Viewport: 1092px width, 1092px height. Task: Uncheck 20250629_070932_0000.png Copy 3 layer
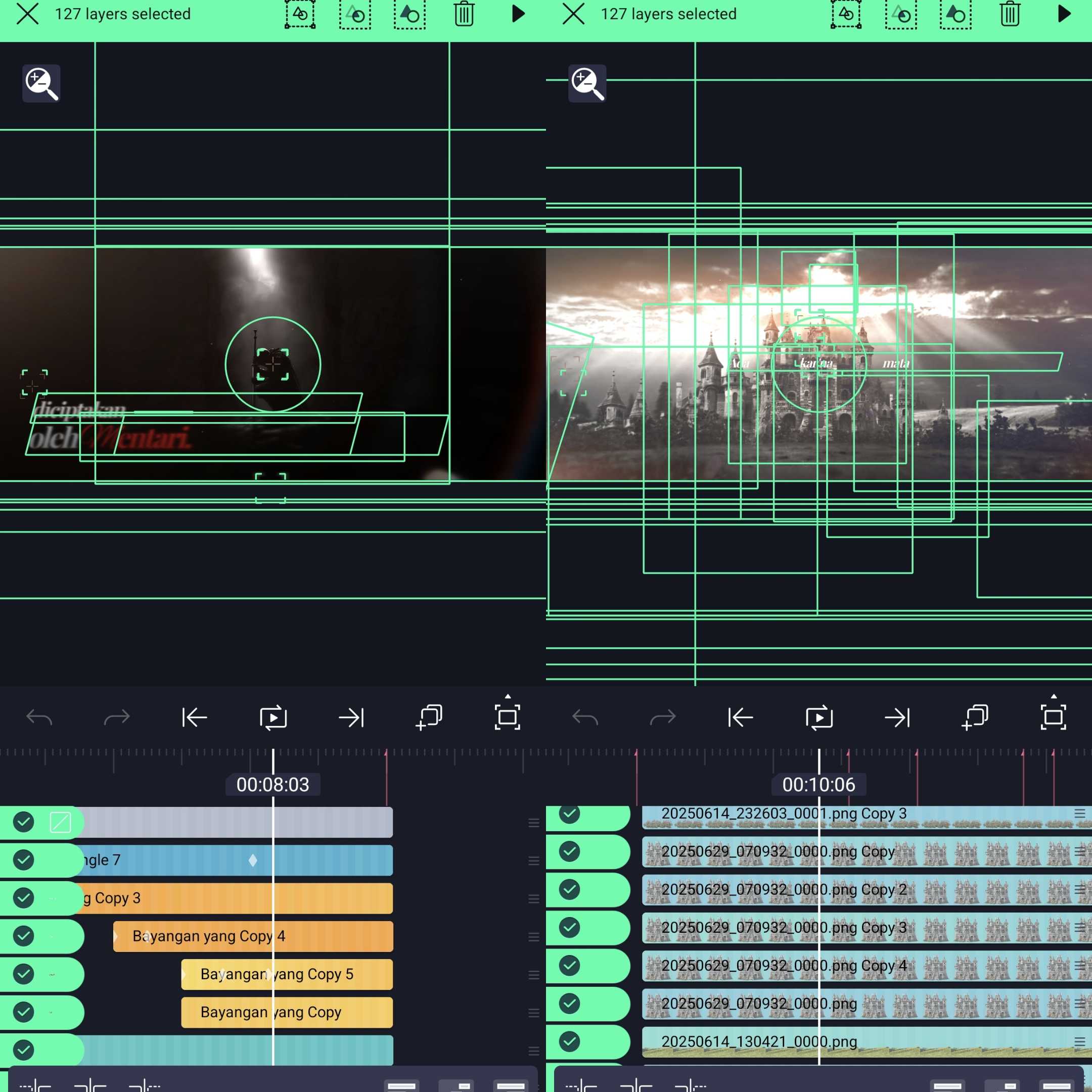point(570,927)
